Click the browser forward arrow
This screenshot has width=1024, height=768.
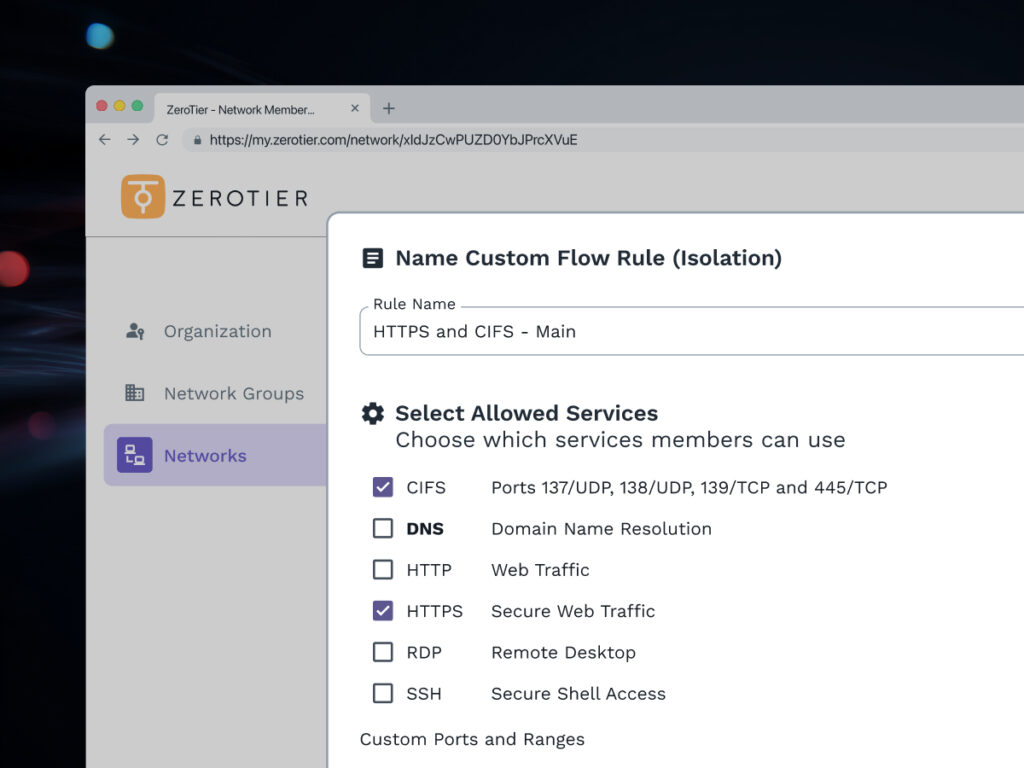pos(133,140)
